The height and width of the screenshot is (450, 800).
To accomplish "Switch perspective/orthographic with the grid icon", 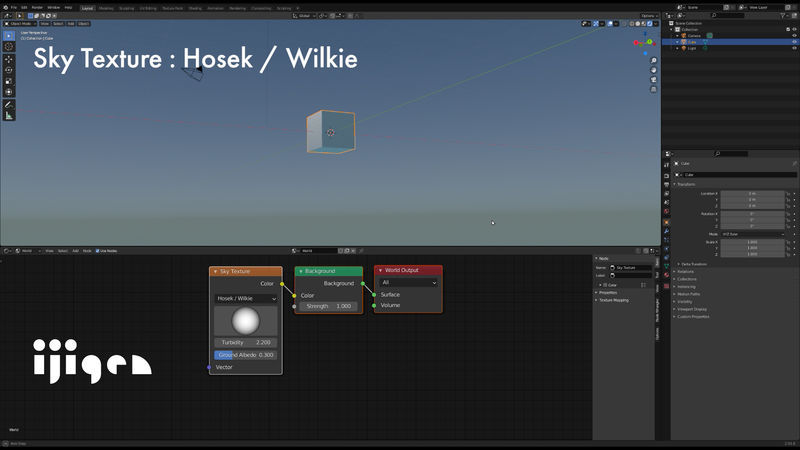I will tap(654, 89).
